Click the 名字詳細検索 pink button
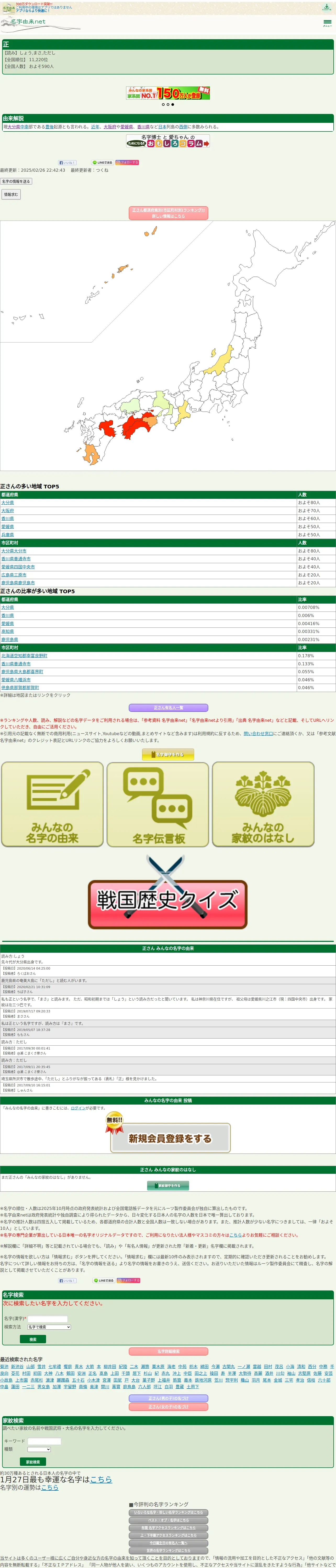The width and height of the screenshot is (336, 1568). tap(168, 1351)
